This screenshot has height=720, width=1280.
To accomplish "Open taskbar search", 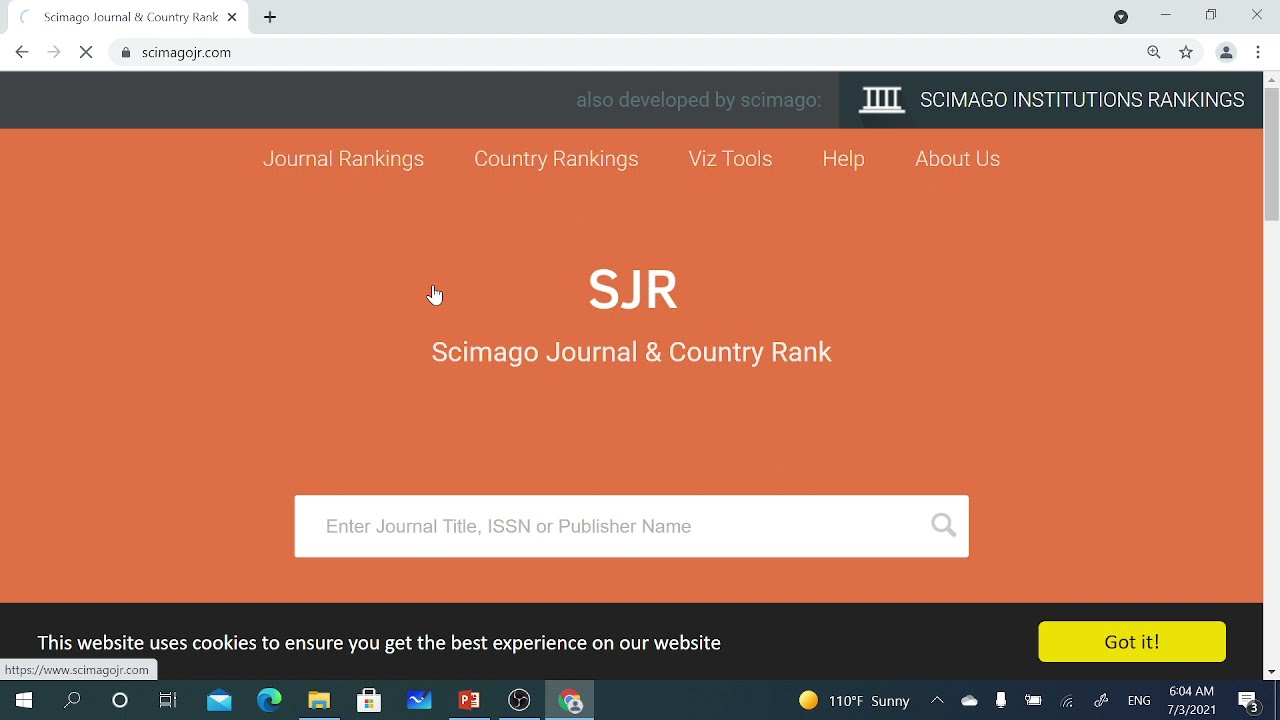I will 72,701.
